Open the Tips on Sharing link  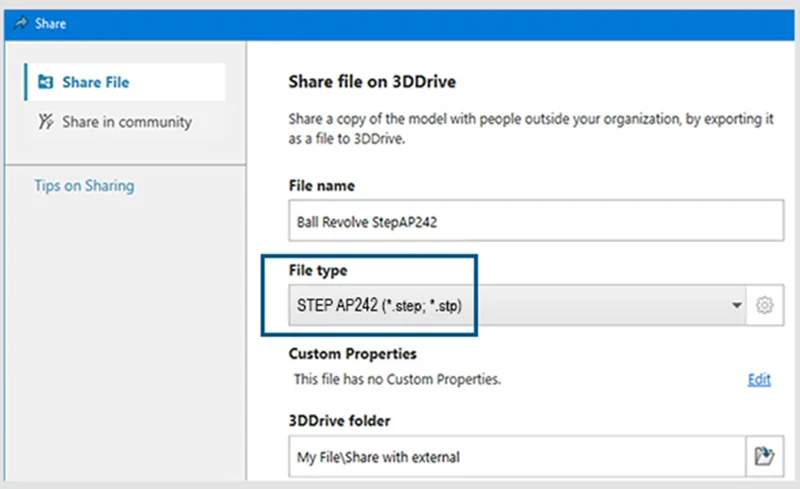[x=84, y=185]
